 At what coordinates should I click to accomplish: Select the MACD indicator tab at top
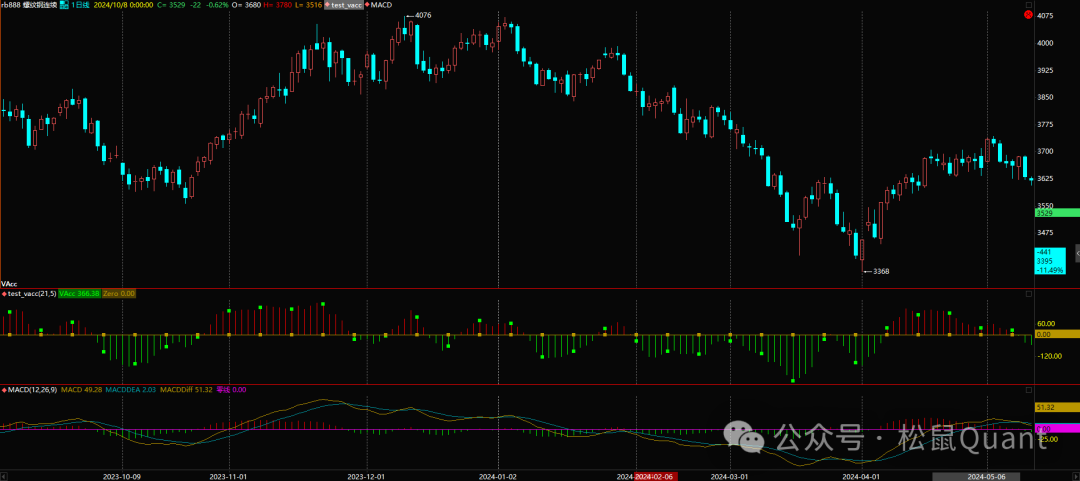(x=382, y=6)
